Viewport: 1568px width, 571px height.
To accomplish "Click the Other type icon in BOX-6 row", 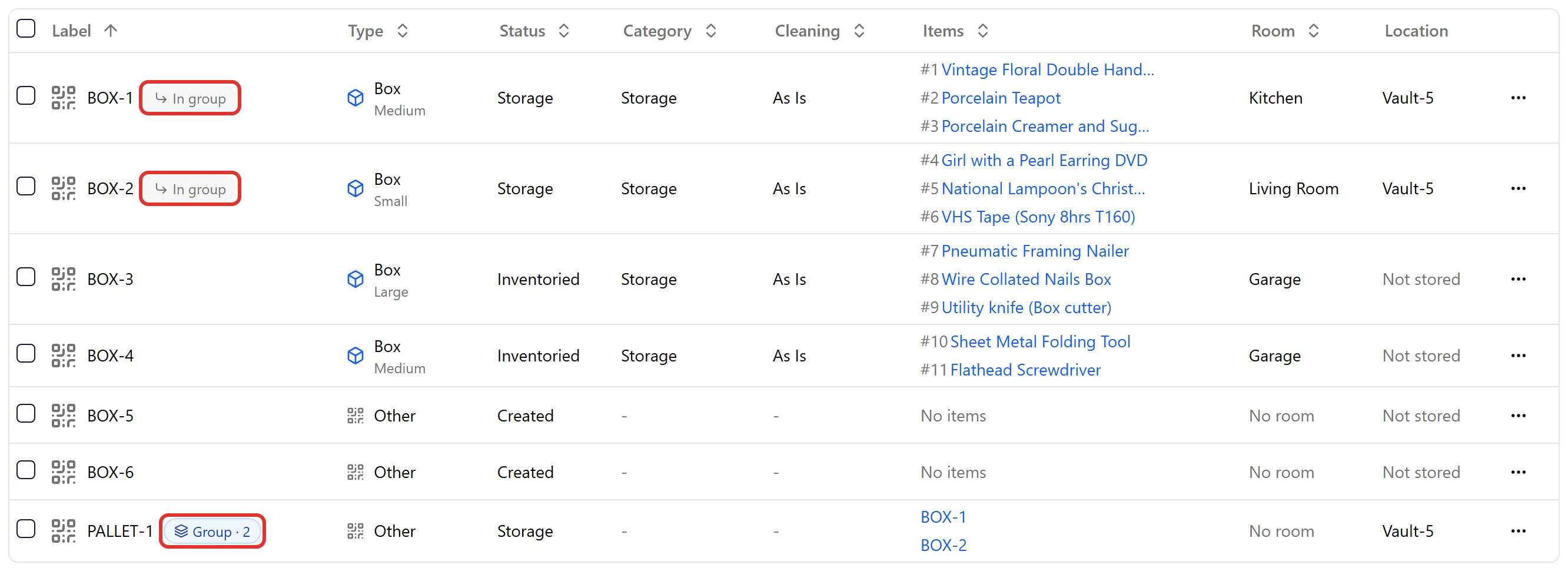I will pyautogui.click(x=356, y=472).
